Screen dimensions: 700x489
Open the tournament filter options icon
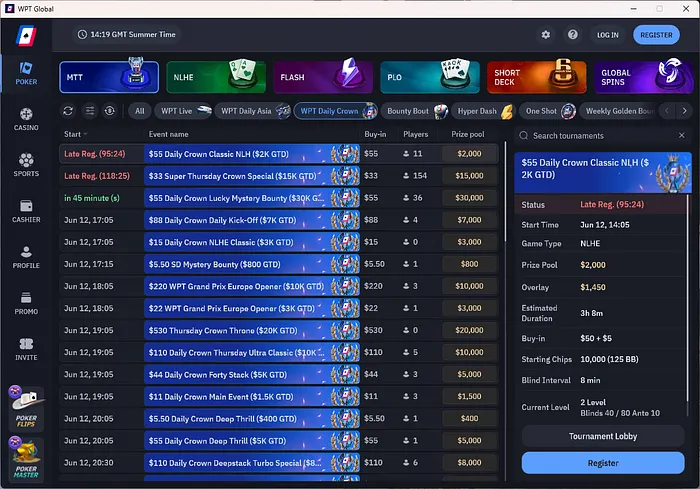point(90,111)
